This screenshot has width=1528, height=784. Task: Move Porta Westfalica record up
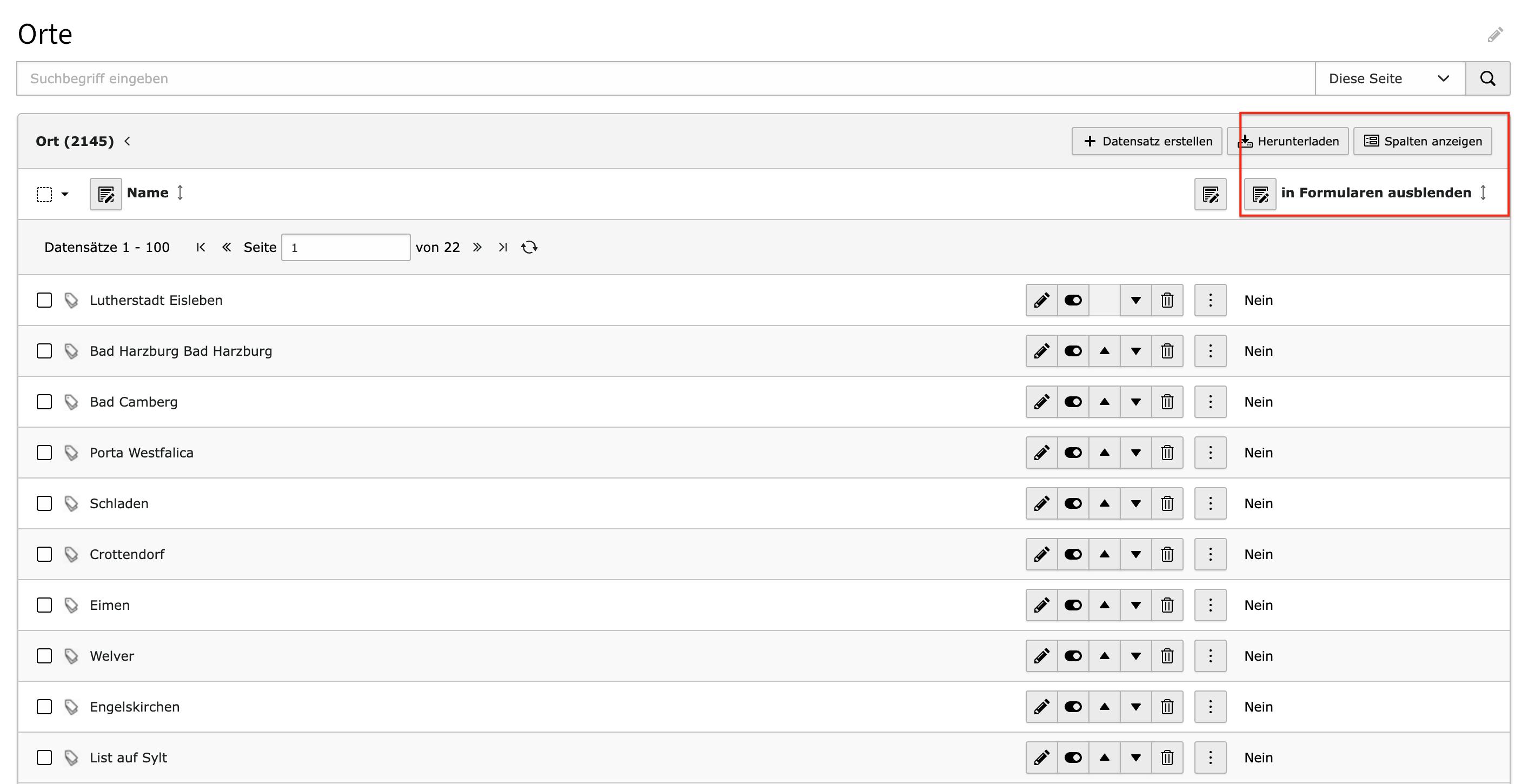(1105, 453)
